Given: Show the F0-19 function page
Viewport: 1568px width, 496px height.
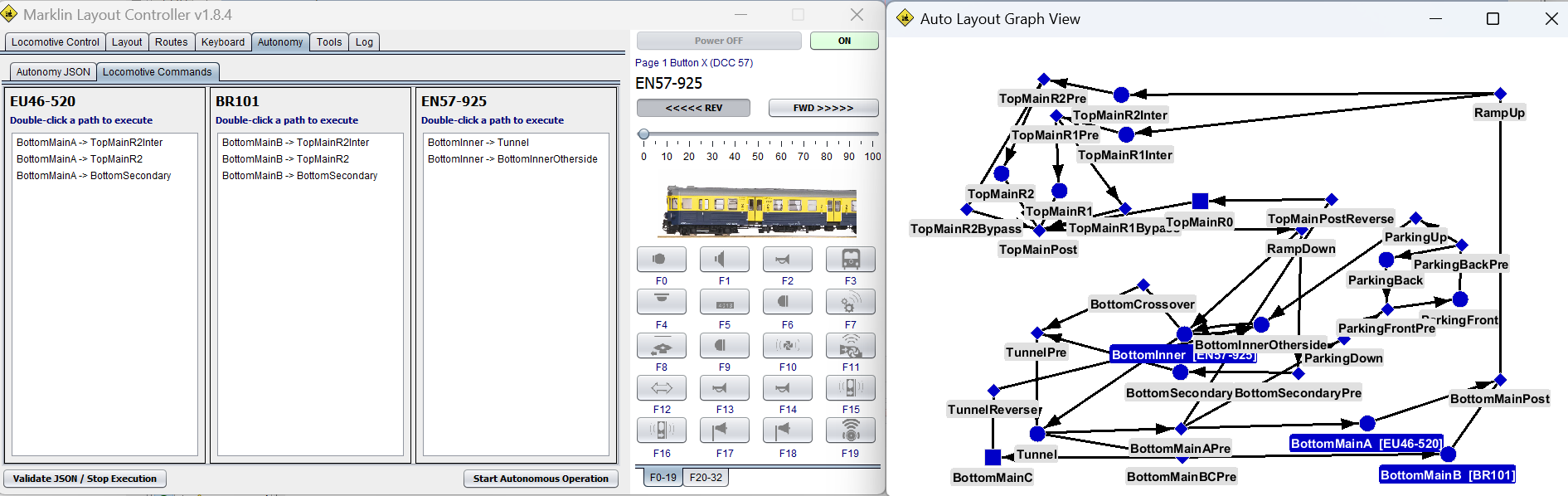Looking at the screenshot, I should (663, 478).
